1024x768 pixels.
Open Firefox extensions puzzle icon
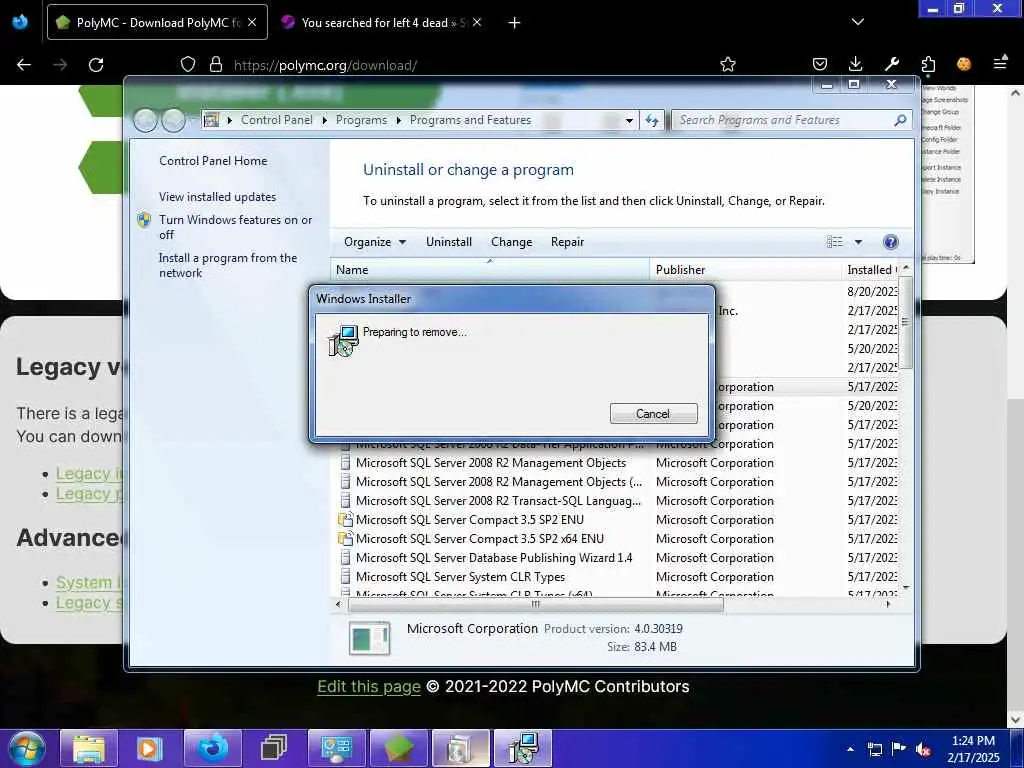point(928,64)
